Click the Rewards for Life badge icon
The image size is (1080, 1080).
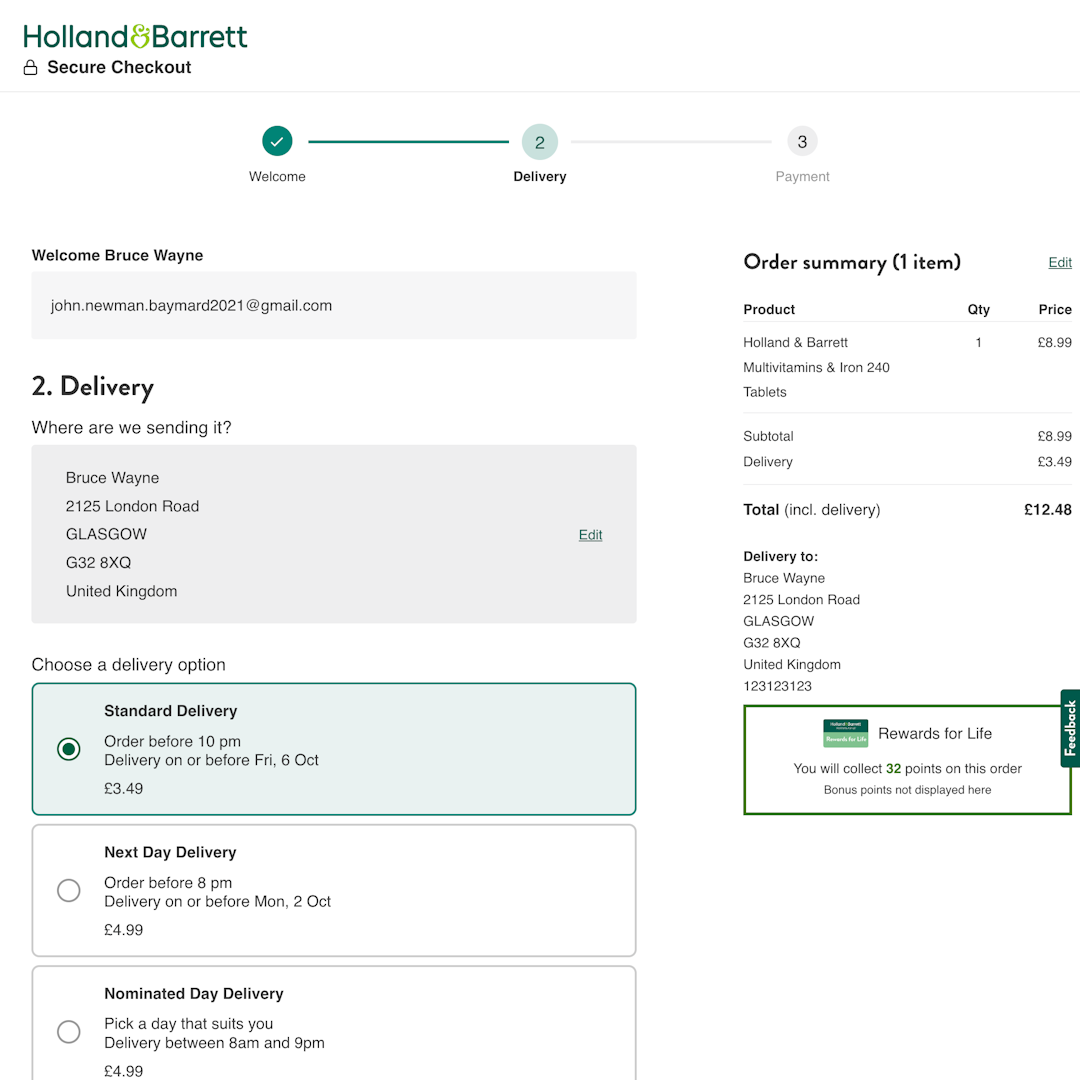click(x=845, y=733)
